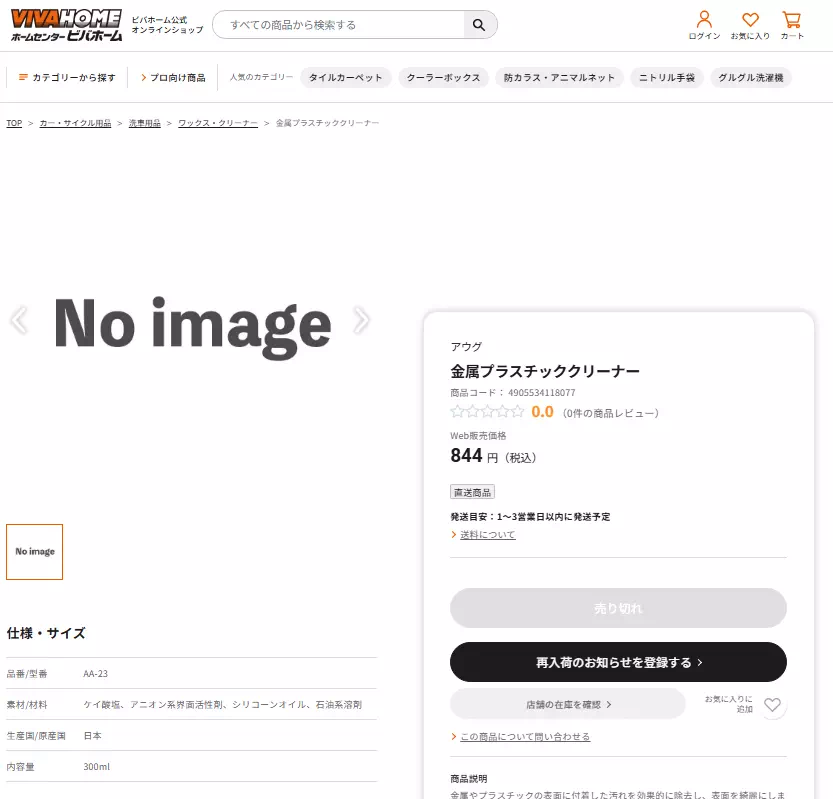Select the クーラーボックス category tab

[x=443, y=77]
